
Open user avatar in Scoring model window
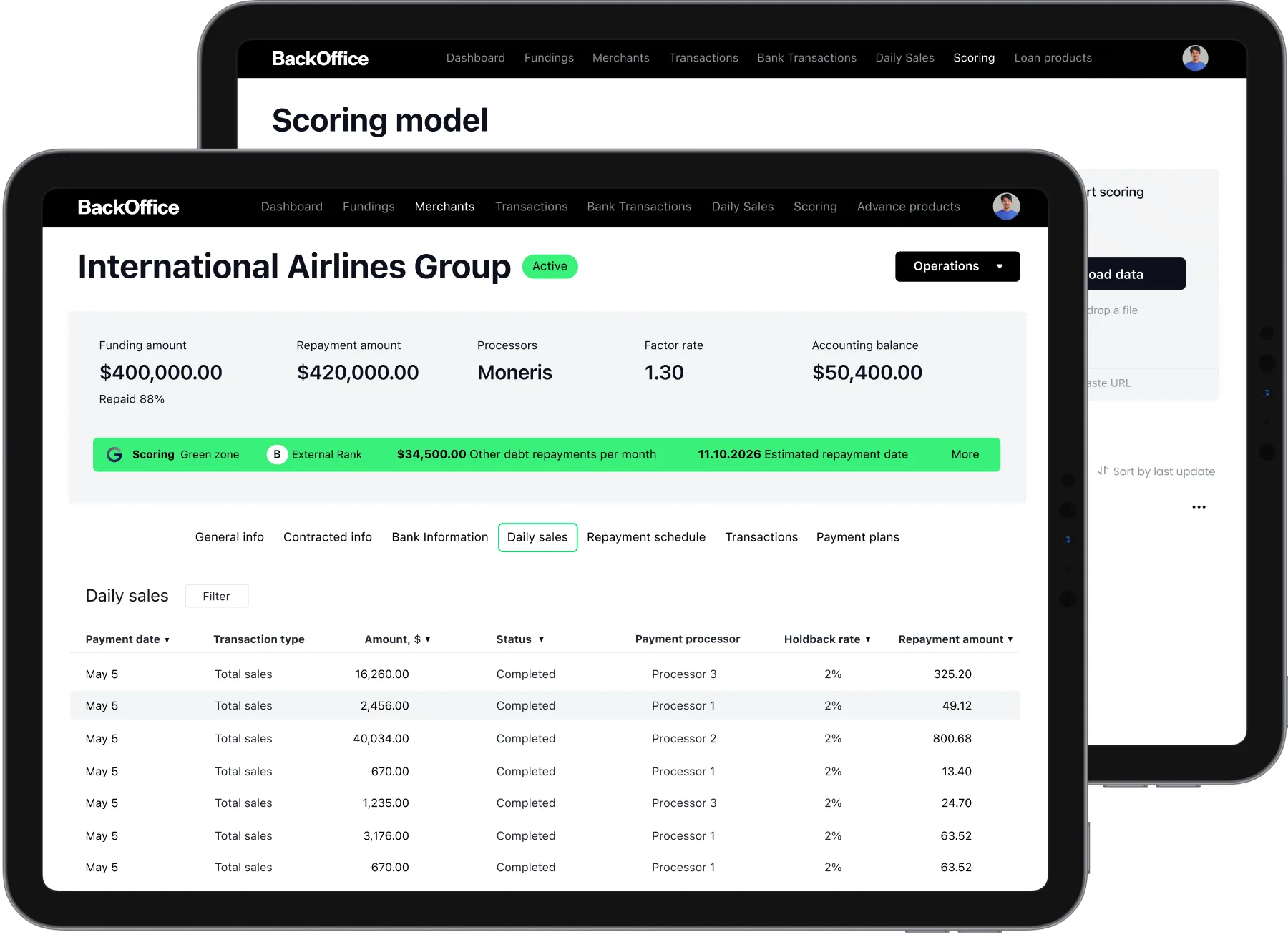pyautogui.click(x=1195, y=58)
